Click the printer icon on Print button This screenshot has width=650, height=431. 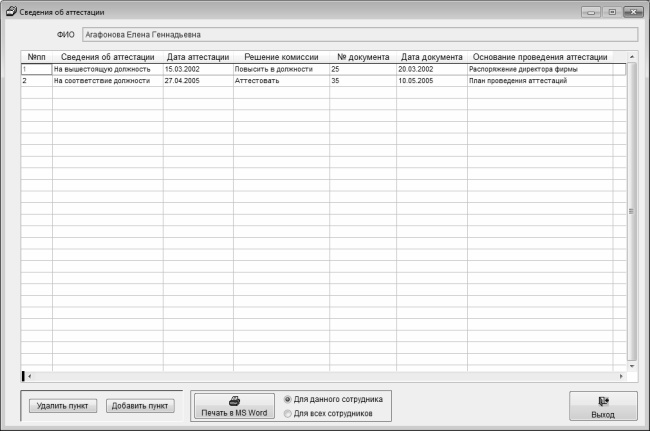click(234, 399)
